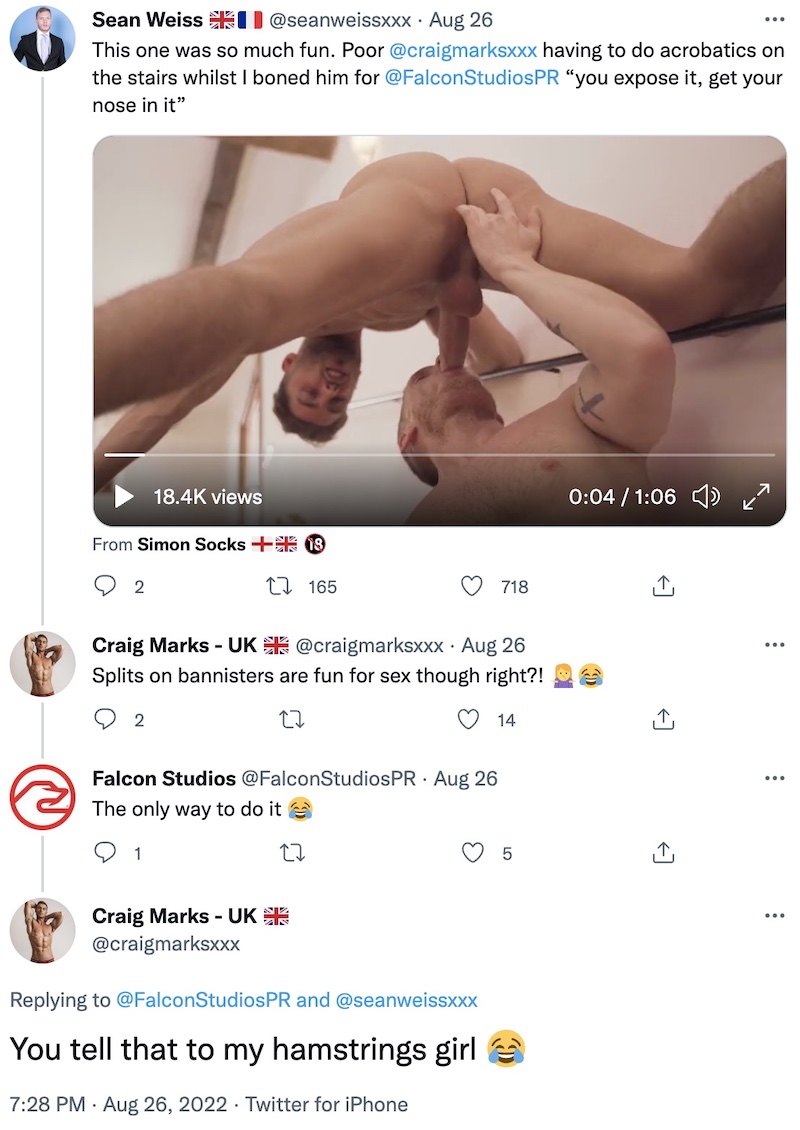
Task: Seek on the video progress bar
Action: pos(440,455)
